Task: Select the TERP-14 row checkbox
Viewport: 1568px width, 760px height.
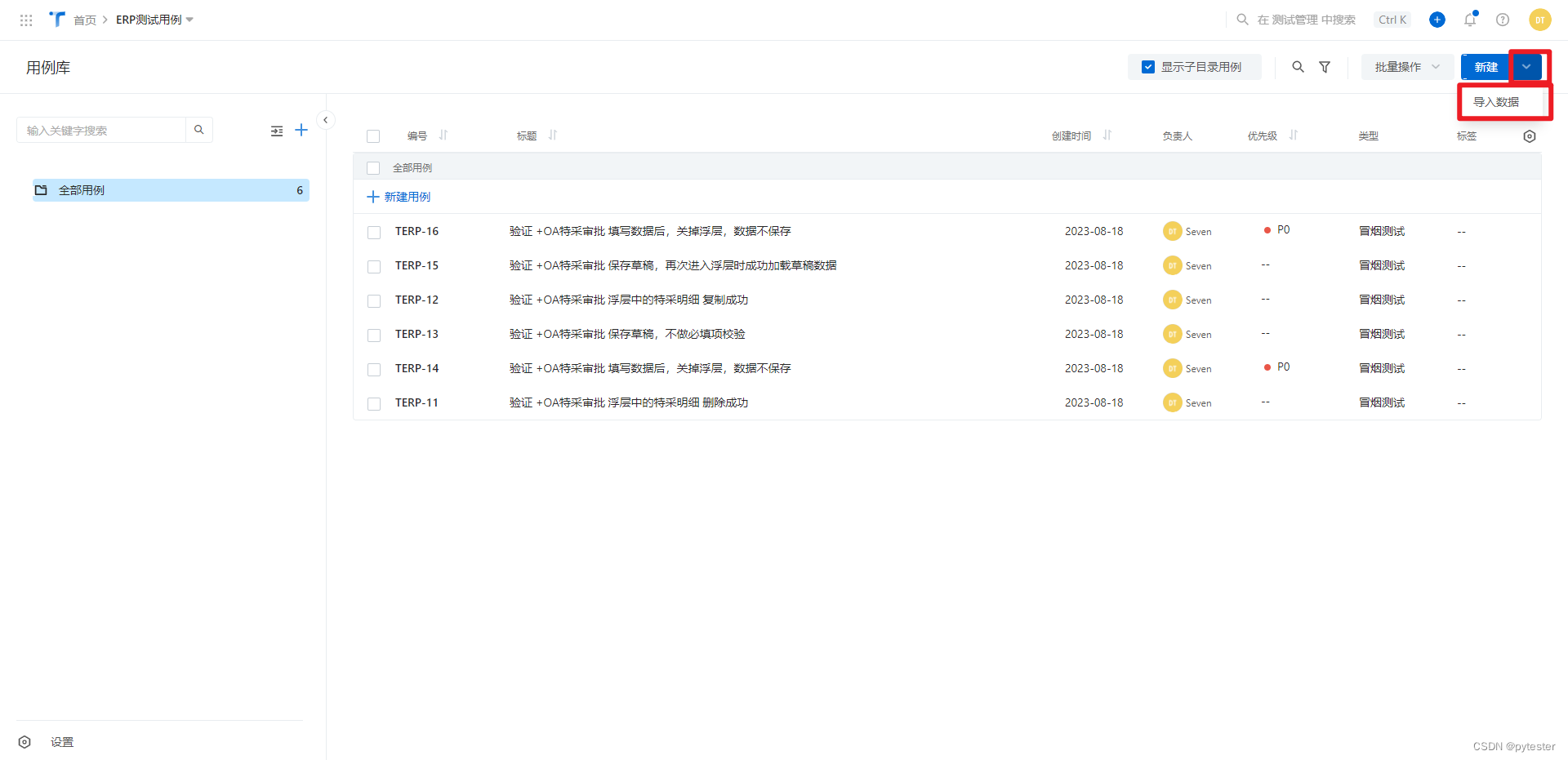Action: tap(374, 370)
